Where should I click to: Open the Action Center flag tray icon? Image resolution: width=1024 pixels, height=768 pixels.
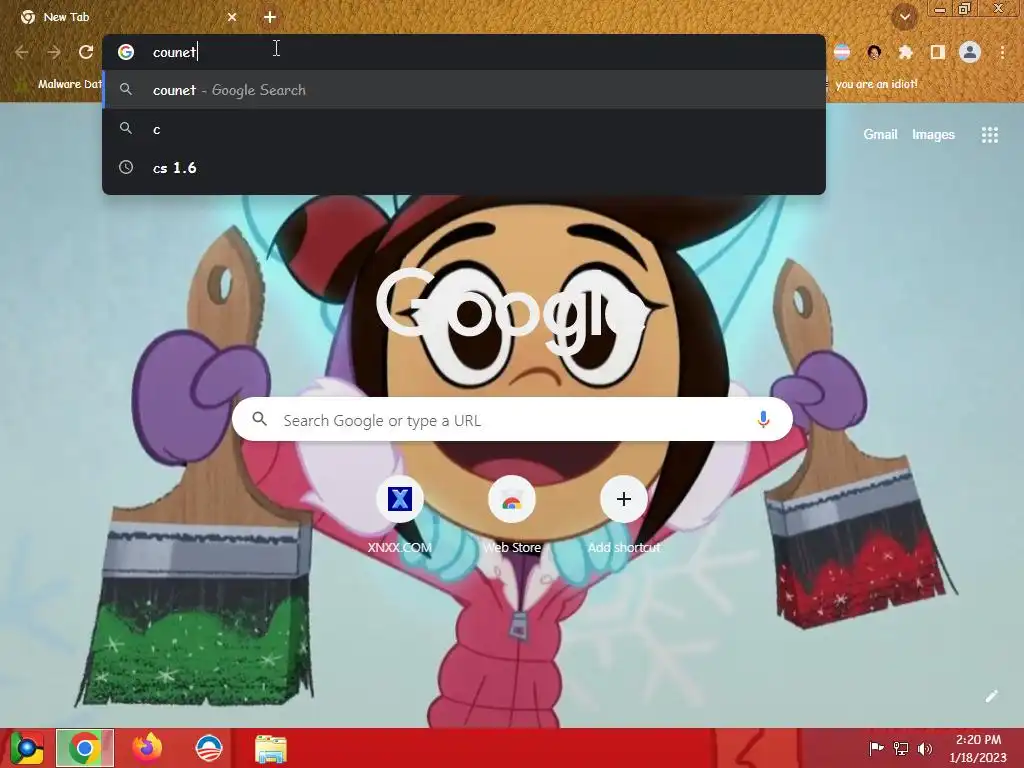876,748
